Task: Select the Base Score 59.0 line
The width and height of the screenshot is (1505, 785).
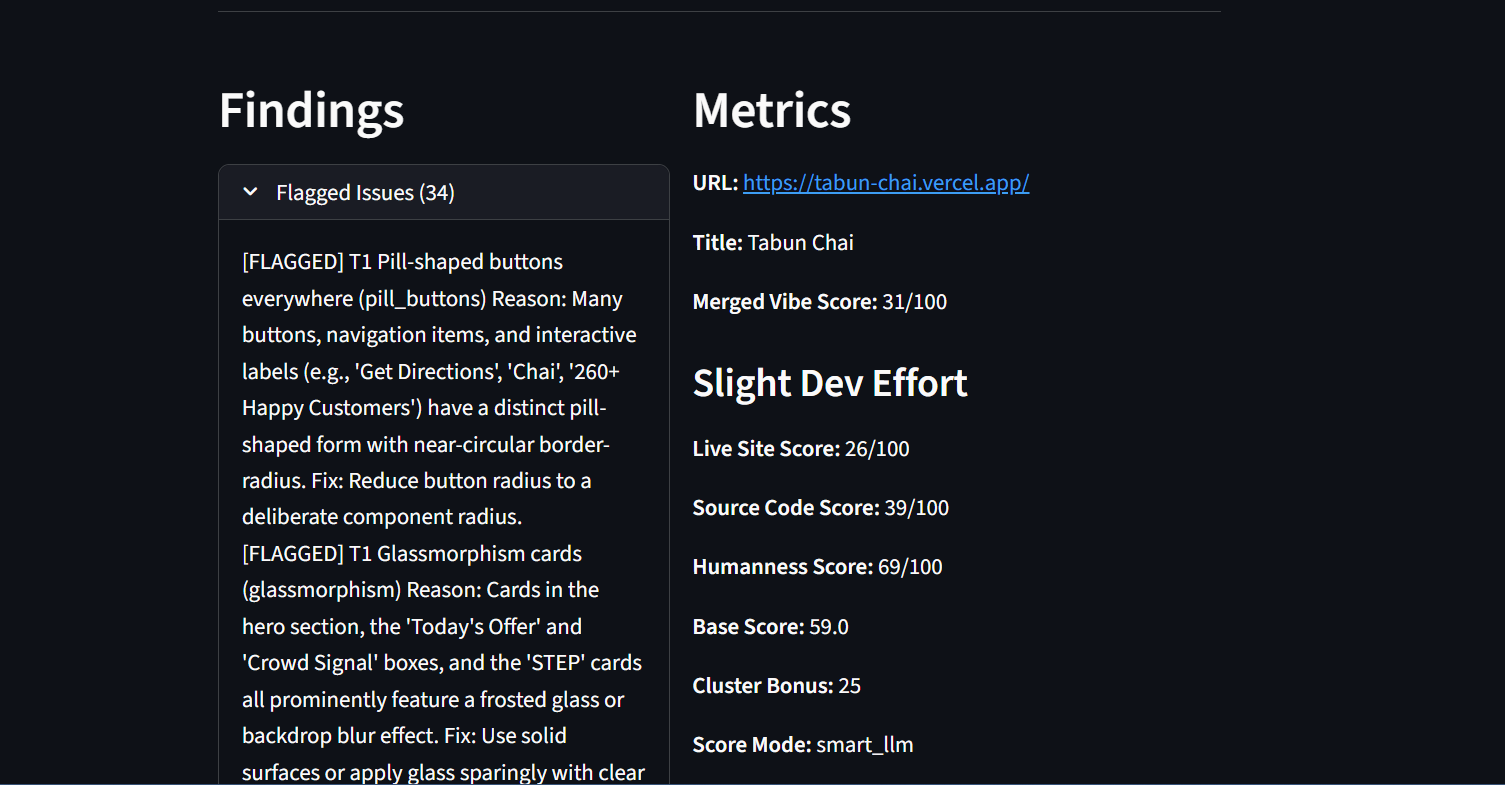Action: (x=771, y=627)
